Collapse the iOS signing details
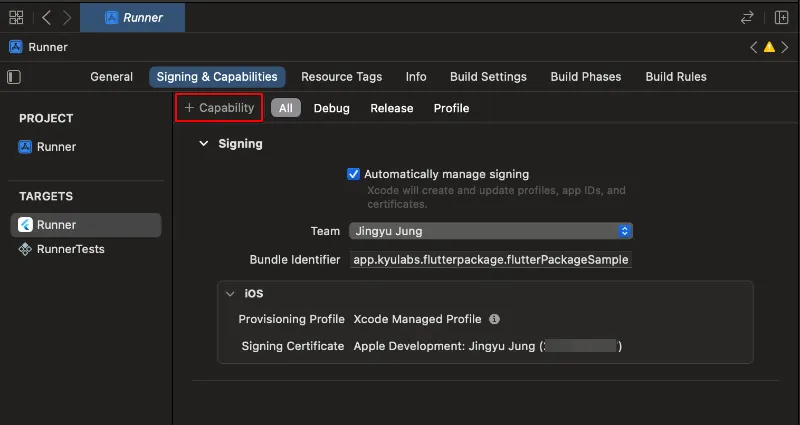Viewport: 800px width, 425px height. coord(231,294)
